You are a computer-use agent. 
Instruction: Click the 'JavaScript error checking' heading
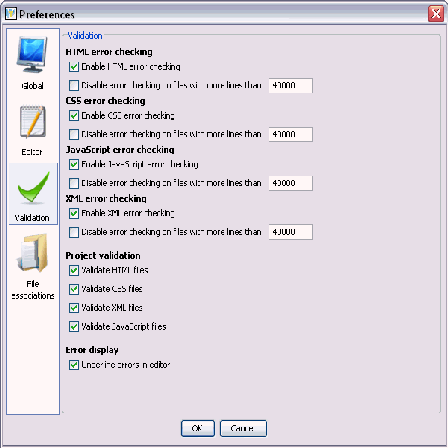pos(120,150)
